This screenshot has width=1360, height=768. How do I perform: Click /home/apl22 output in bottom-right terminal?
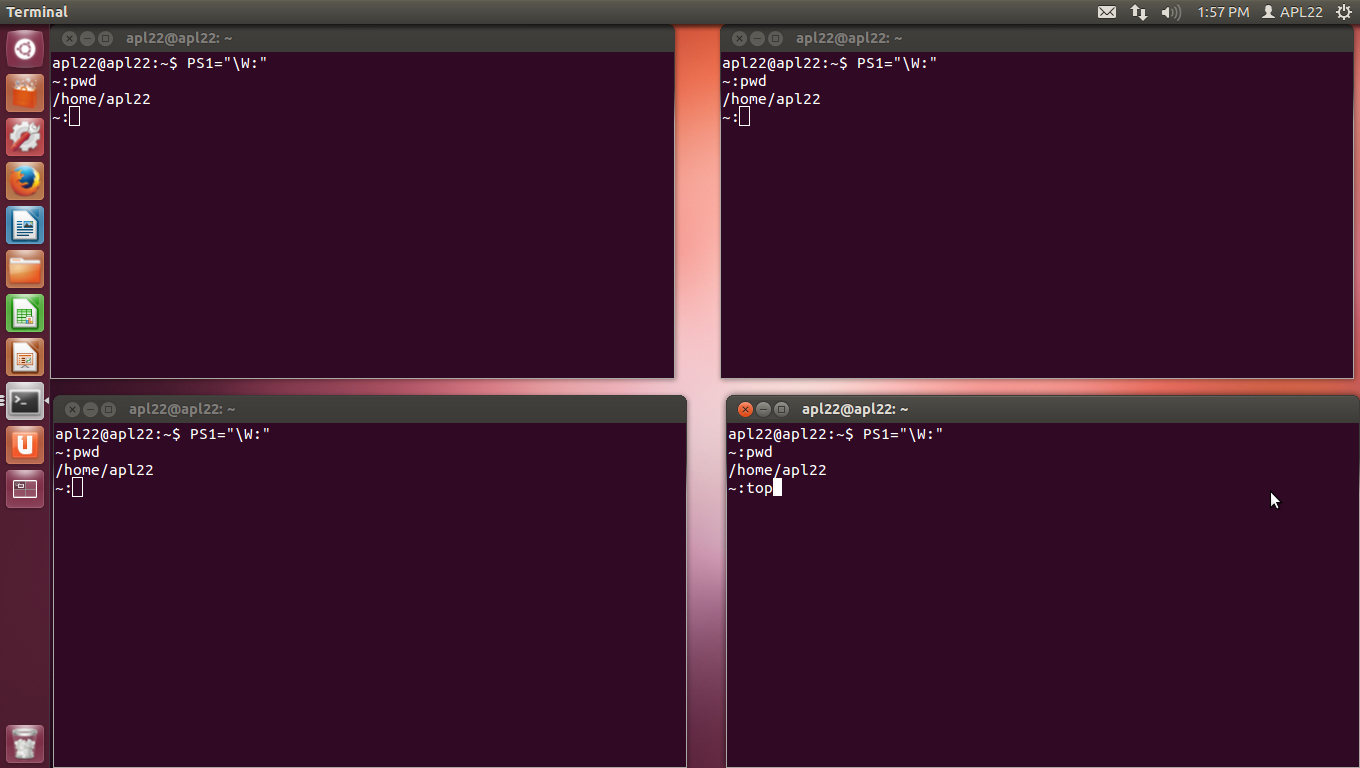tap(777, 470)
